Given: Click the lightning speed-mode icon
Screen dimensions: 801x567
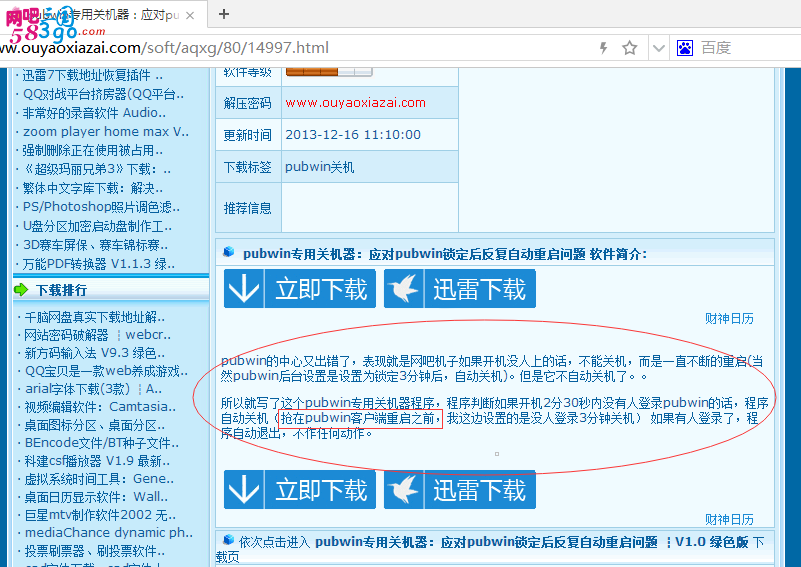Looking at the screenshot, I should (x=603, y=48).
